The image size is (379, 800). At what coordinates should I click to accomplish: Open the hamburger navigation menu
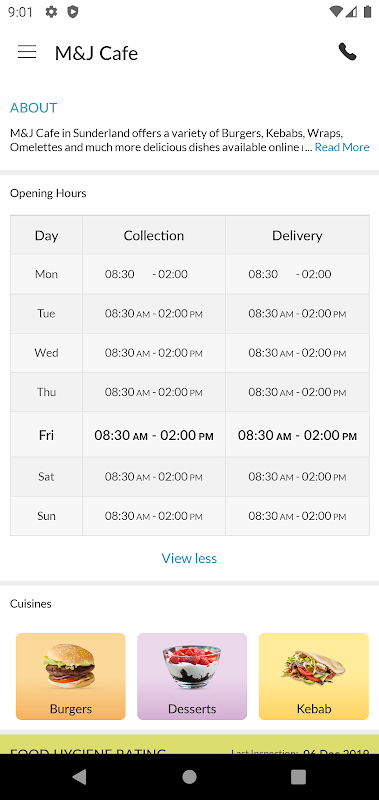pos(27,52)
